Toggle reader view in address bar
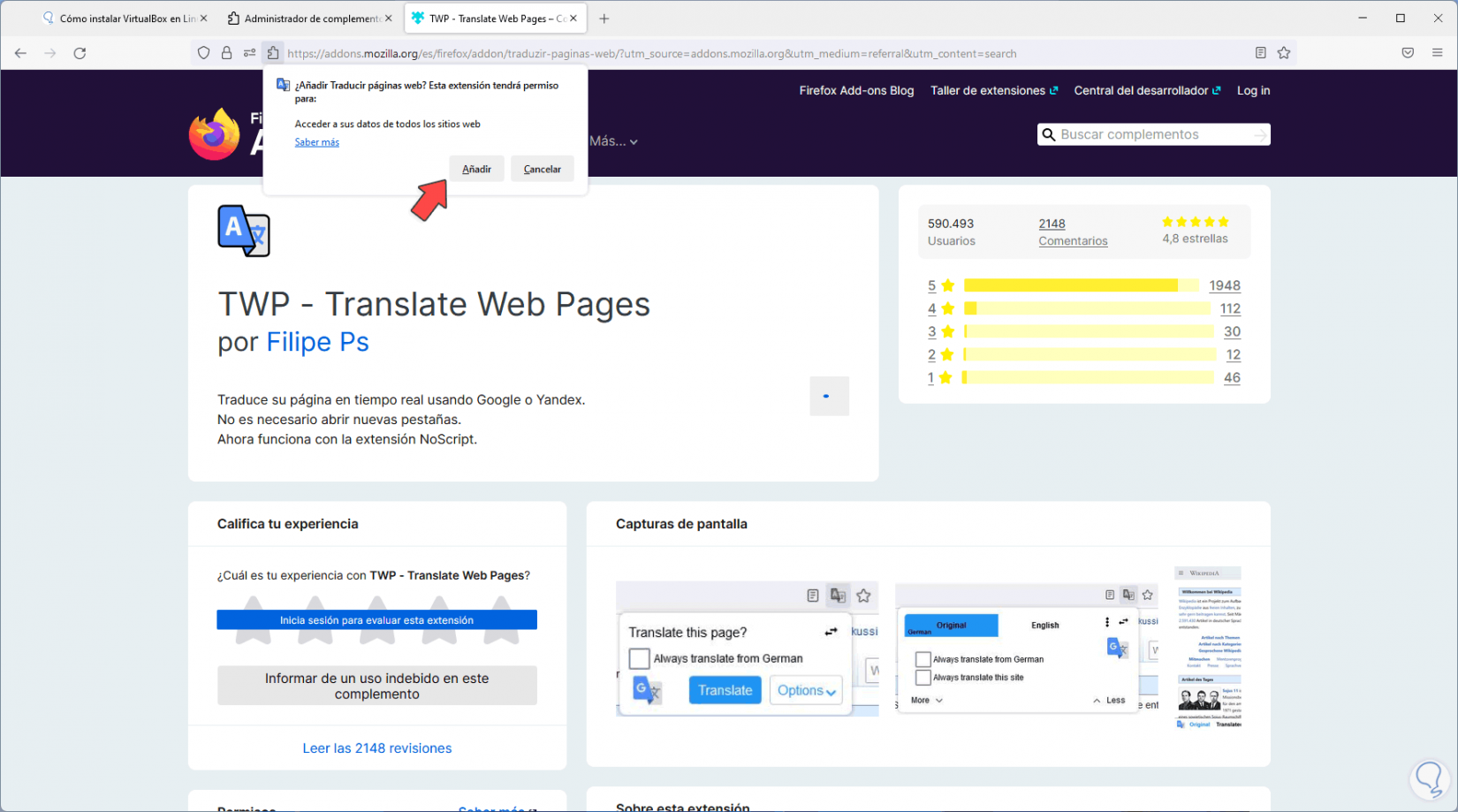Viewport: 1458px width, 812px height. coord(1261,53)
